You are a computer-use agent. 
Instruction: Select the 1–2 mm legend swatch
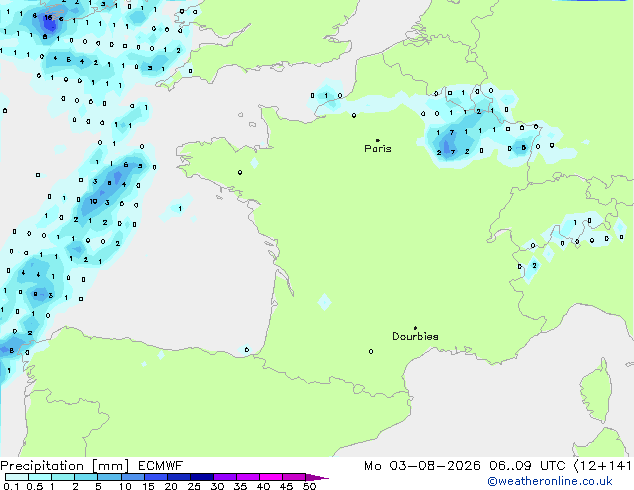[63, 477]
